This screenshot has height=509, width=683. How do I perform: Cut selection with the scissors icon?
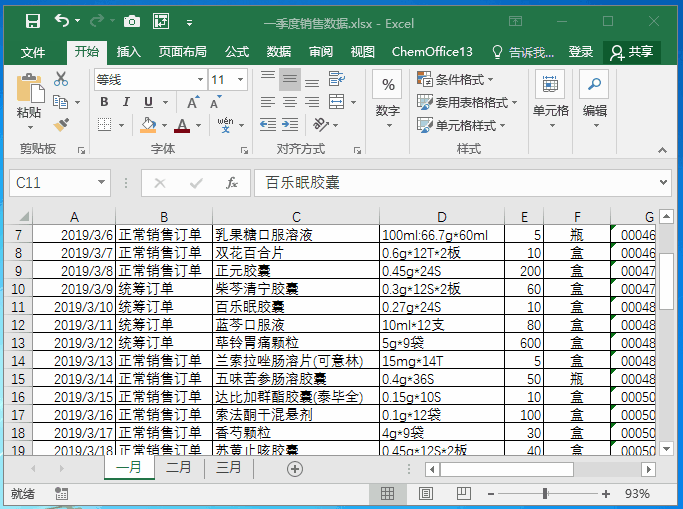[x=61, y=79]
